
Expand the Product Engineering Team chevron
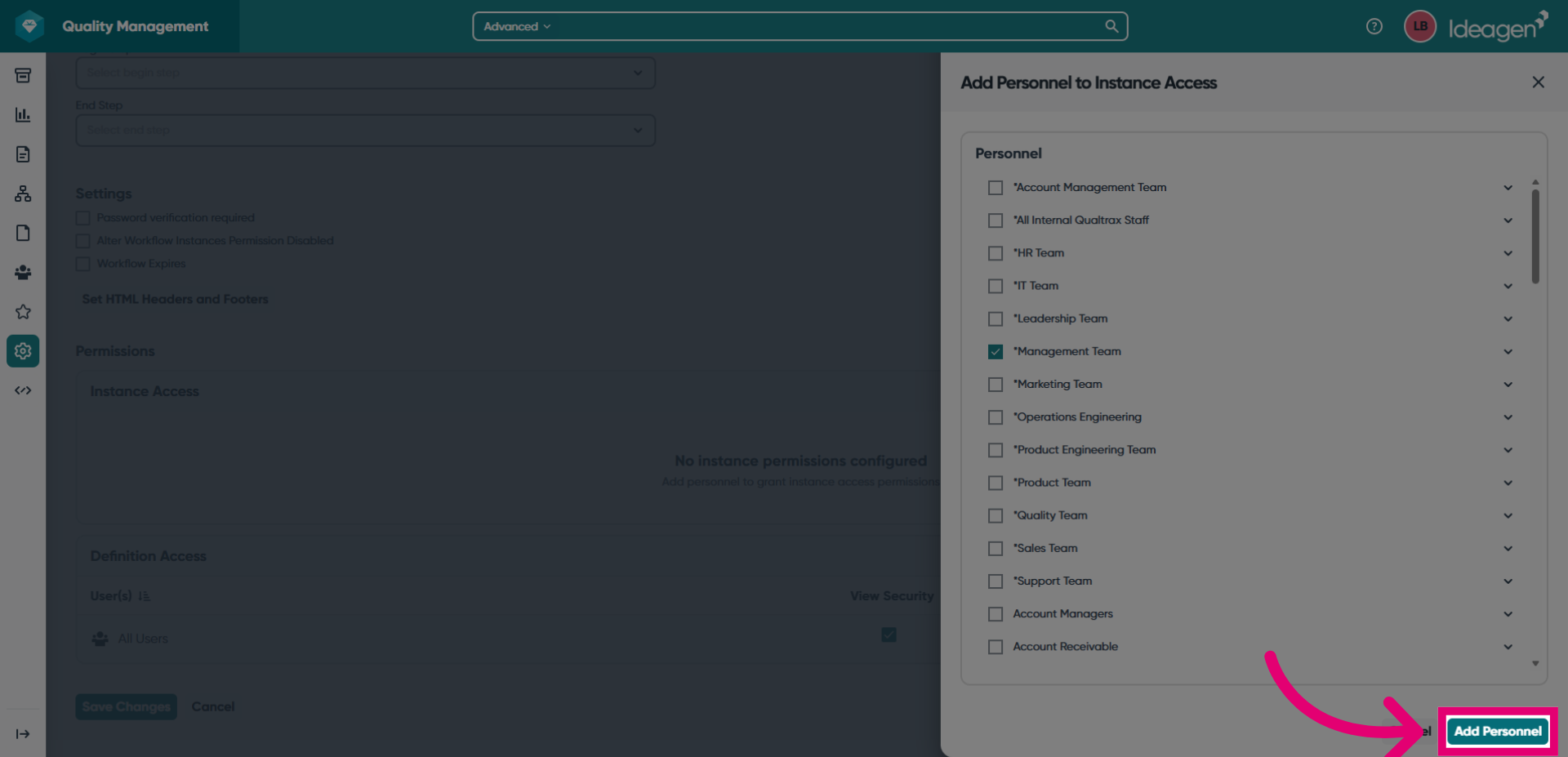pos(1508,450)
